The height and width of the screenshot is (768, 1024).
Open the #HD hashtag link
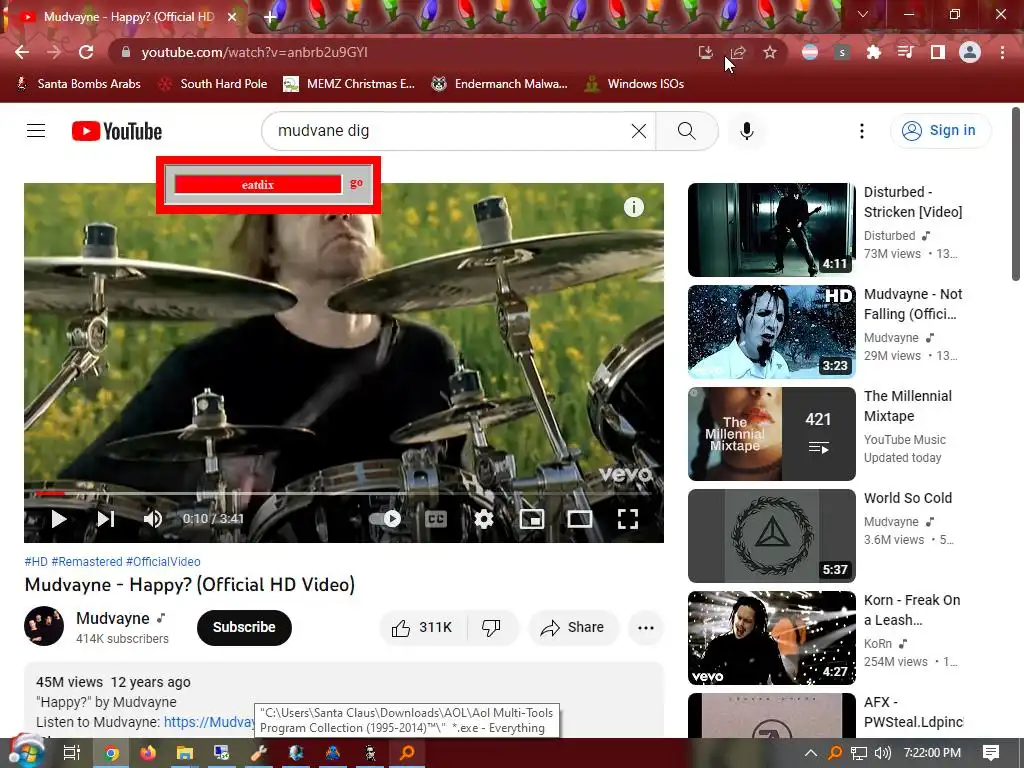coord(36,562)
